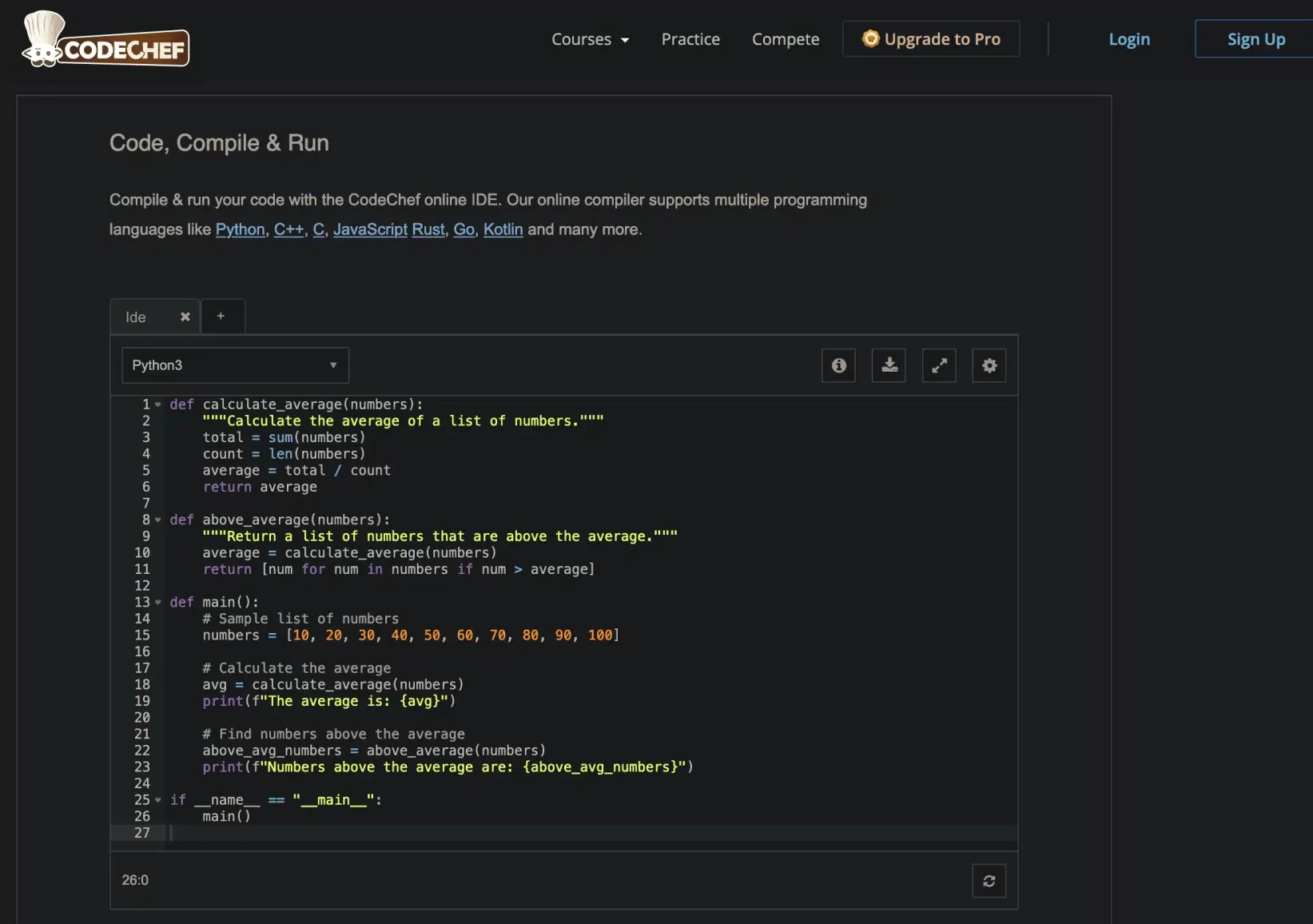The image size is (1313, 924).
Task: Click the Login link
Action: pyautogui.click(x=1129, y=39)
